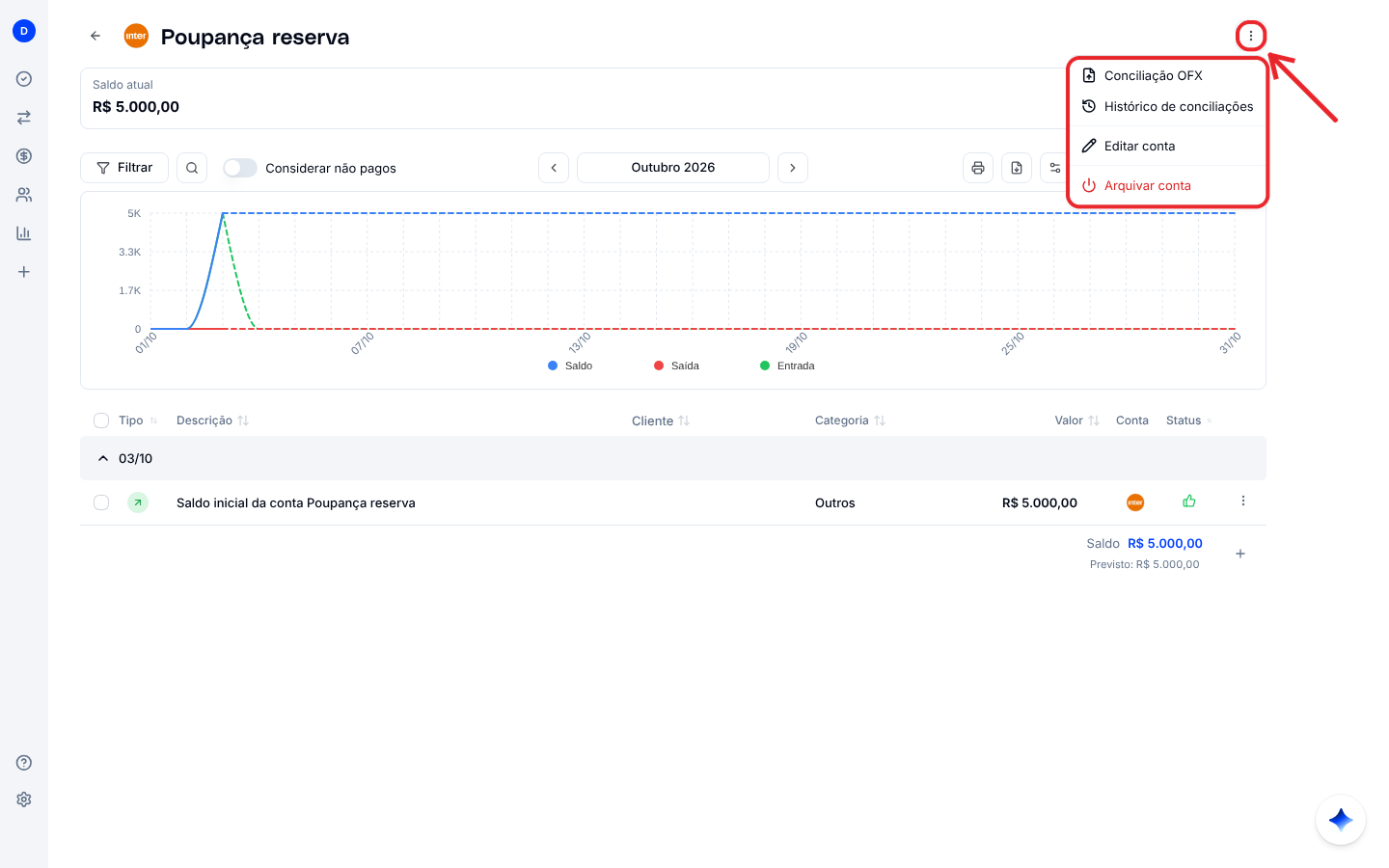The height and width of the screenshot is (868, 1389).
Task: Click the Filtrar button
Action: tap(124, 168)
